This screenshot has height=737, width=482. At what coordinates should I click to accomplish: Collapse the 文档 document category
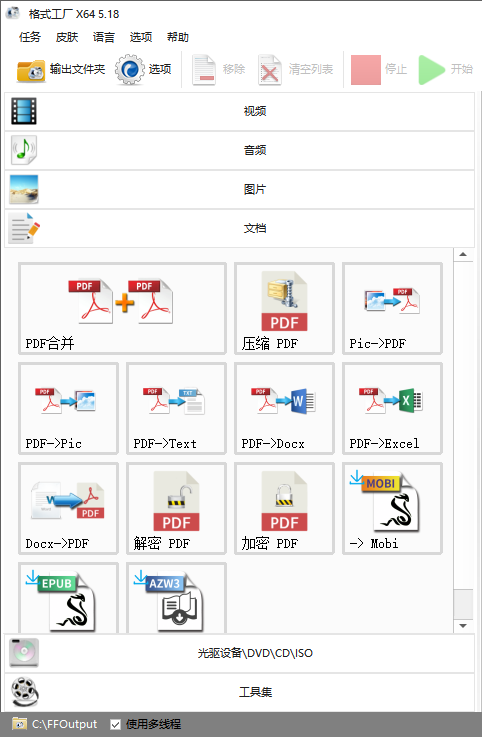click(239, 228)
